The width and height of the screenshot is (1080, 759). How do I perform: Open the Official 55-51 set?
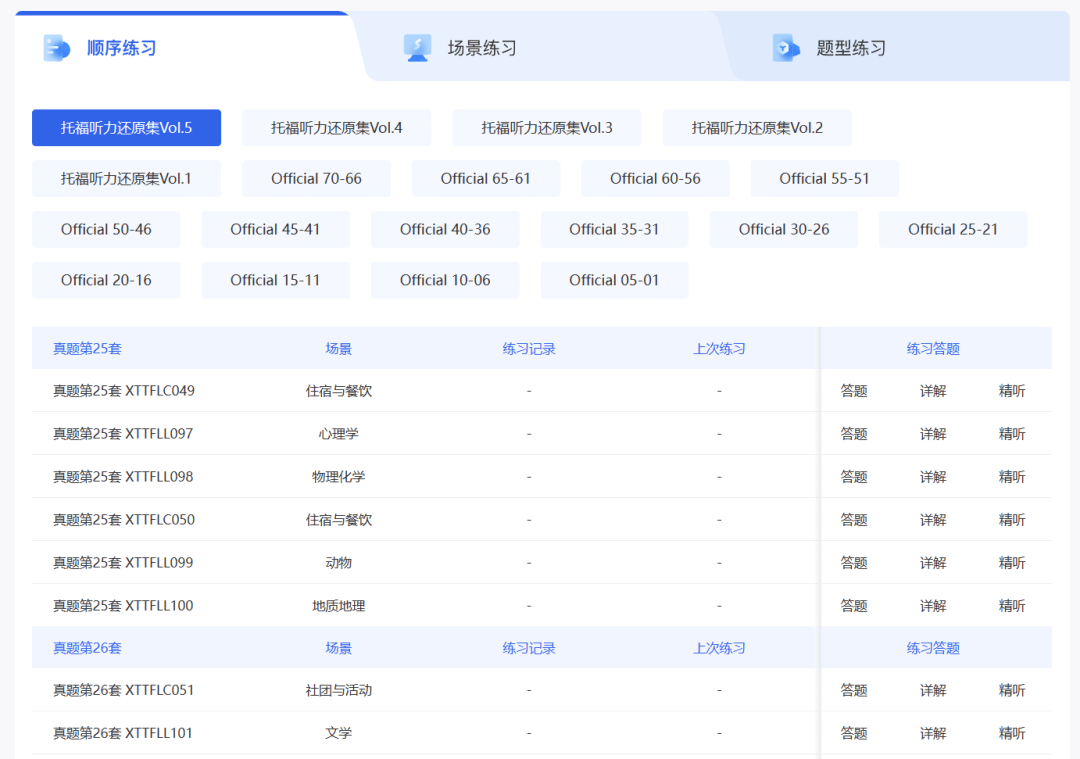coord(824,179)
